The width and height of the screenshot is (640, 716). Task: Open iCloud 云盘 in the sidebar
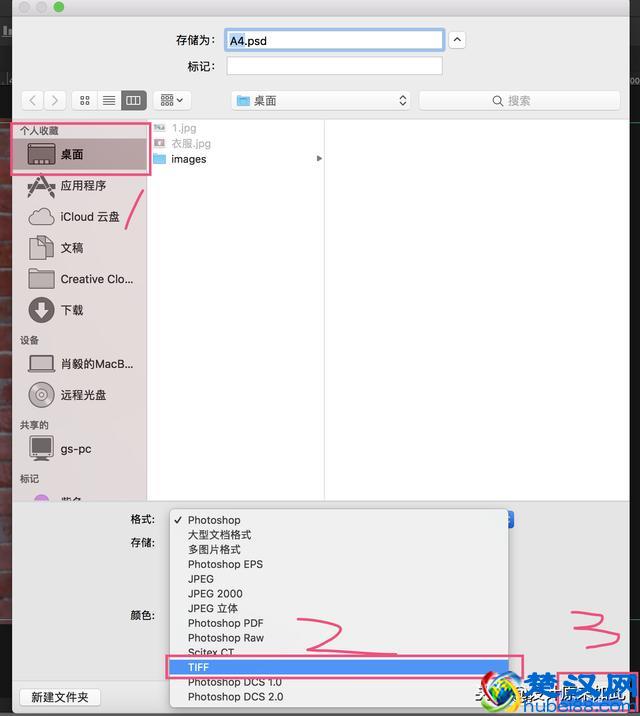coord(80,216)
